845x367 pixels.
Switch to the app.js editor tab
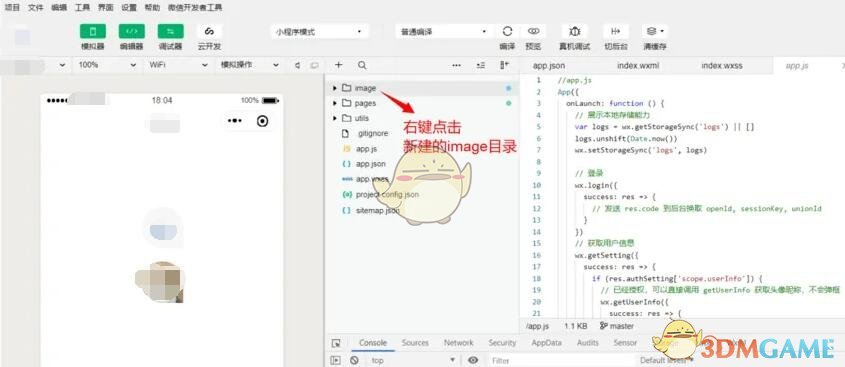[796, 66]
